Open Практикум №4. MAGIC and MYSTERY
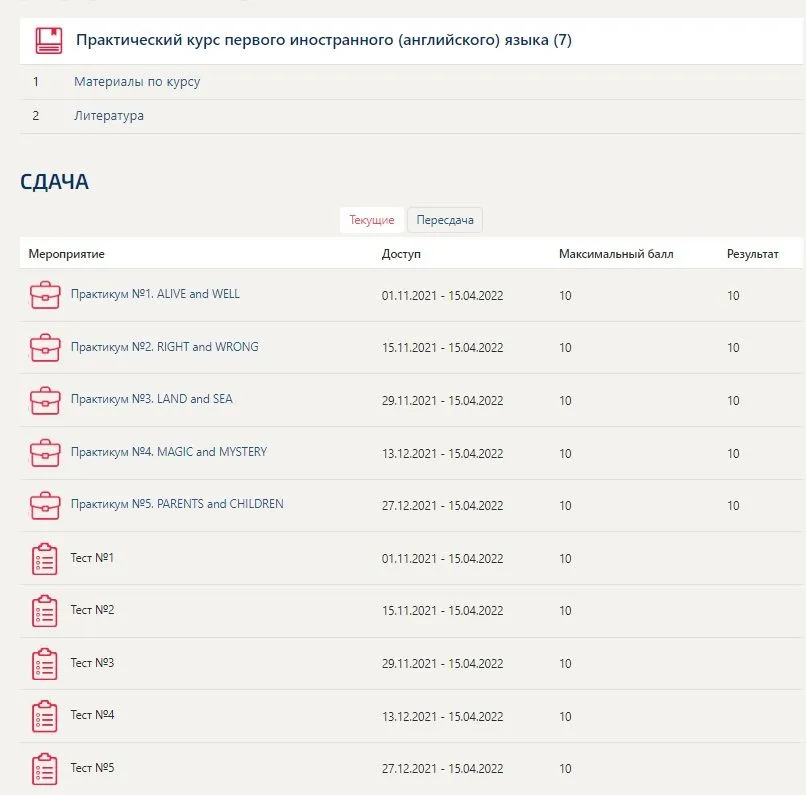806x795 pixels. coord(169,452)
